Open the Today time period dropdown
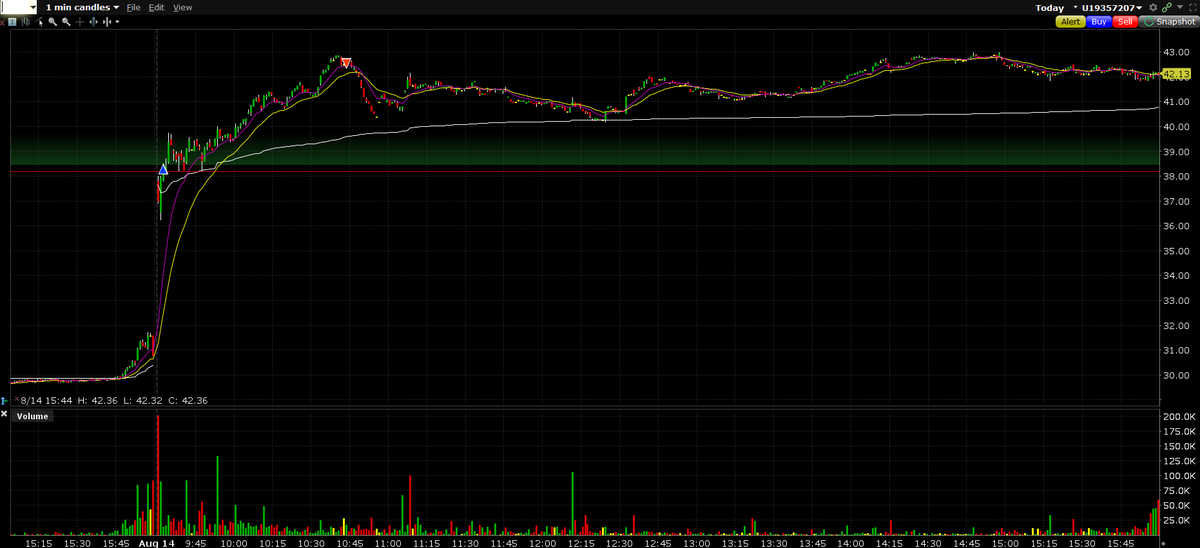Screen dimensions: 1200x548 click(1056, 8)
